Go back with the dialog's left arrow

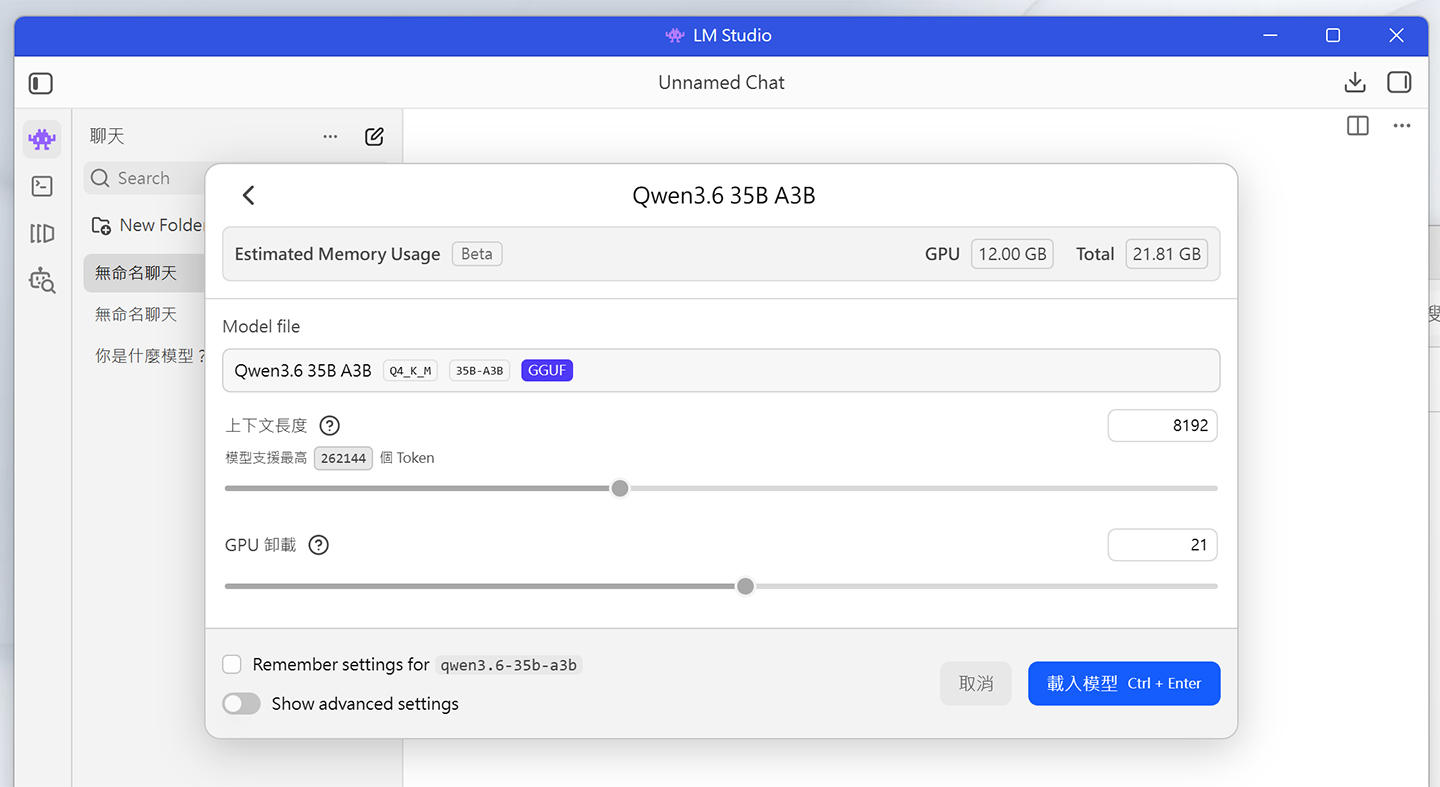tap(249, 195)
